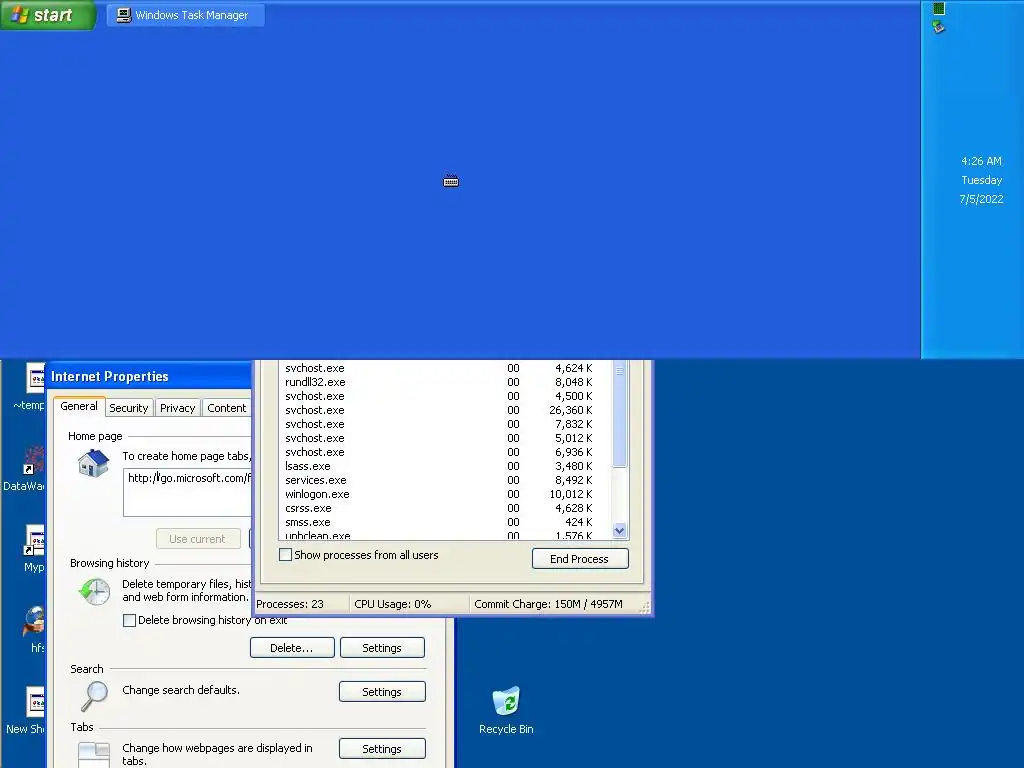The height and width of the screenshot is (768, 1024).
Task: Select the lsass.exe process row
Action: point(445,466)
